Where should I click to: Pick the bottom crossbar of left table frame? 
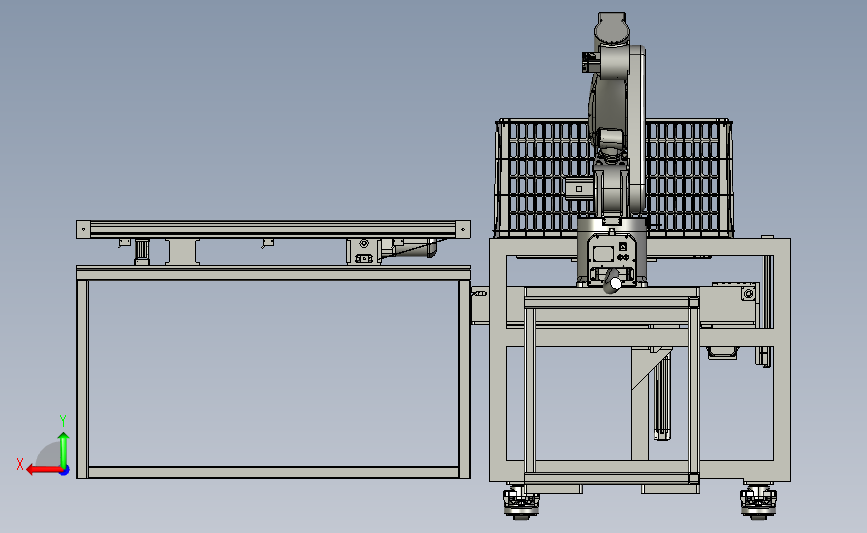pos(273,472)
